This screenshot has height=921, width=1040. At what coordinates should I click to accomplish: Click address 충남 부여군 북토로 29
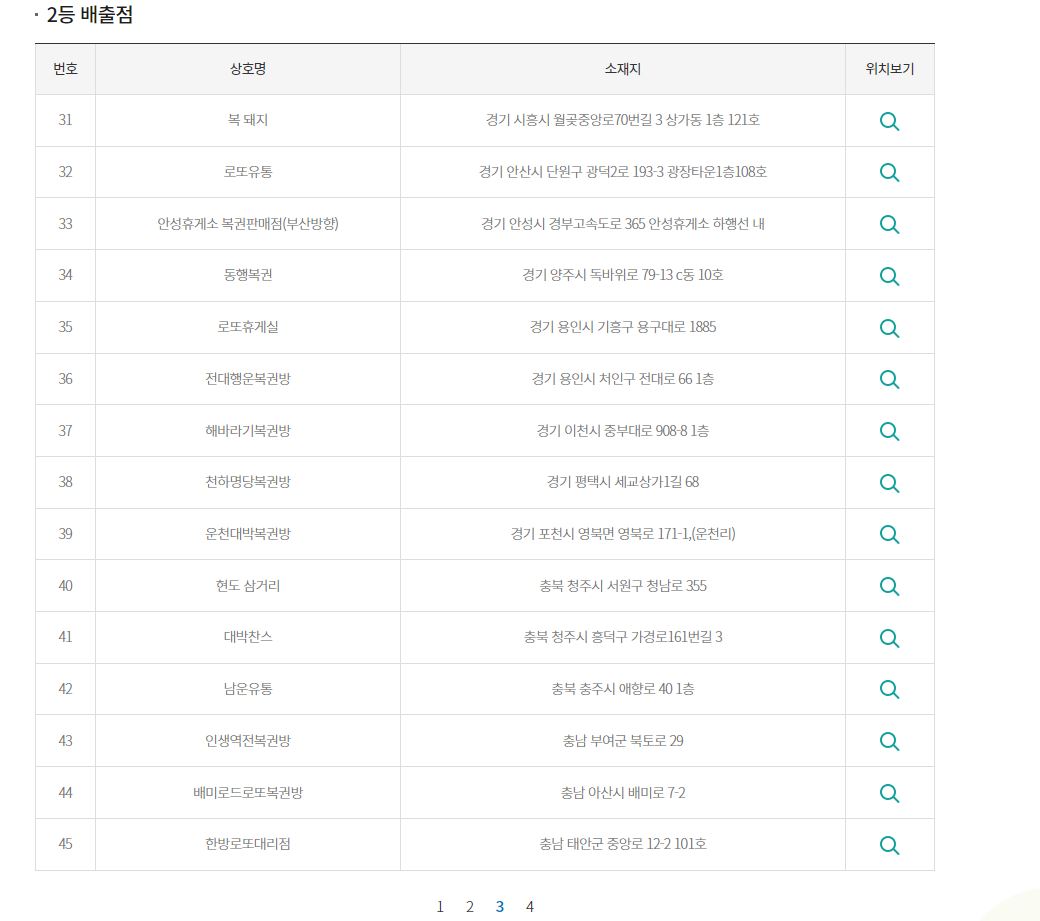(623, 741)
